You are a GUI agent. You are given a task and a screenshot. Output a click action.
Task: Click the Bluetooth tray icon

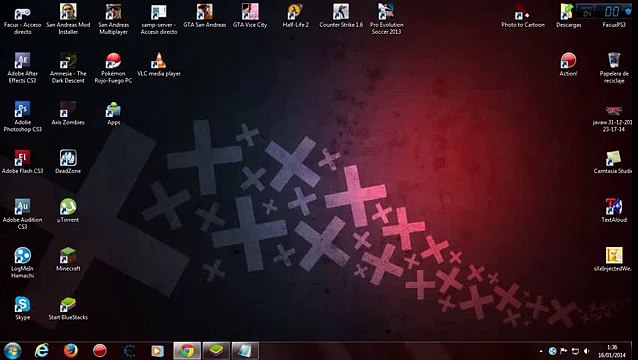tap(552, 351)
